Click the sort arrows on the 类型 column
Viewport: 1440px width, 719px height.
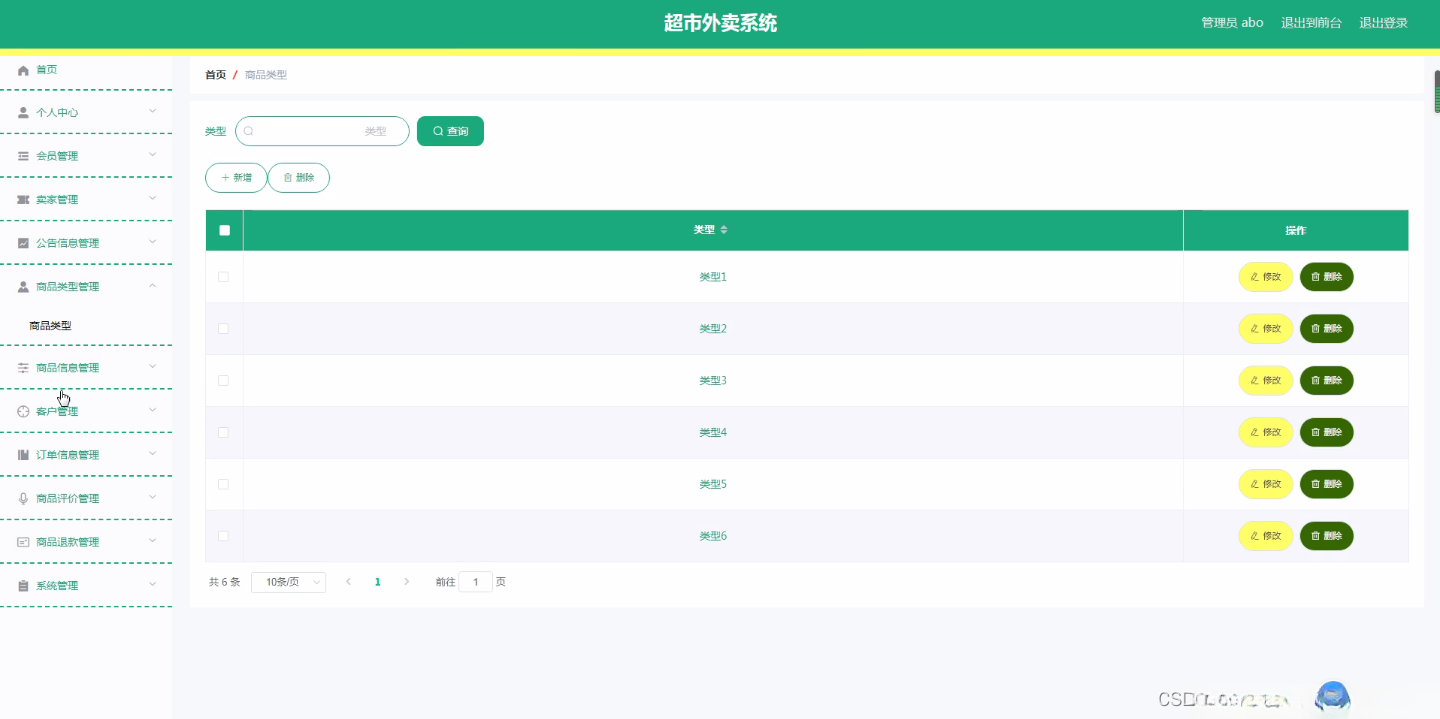coord(724,230)
